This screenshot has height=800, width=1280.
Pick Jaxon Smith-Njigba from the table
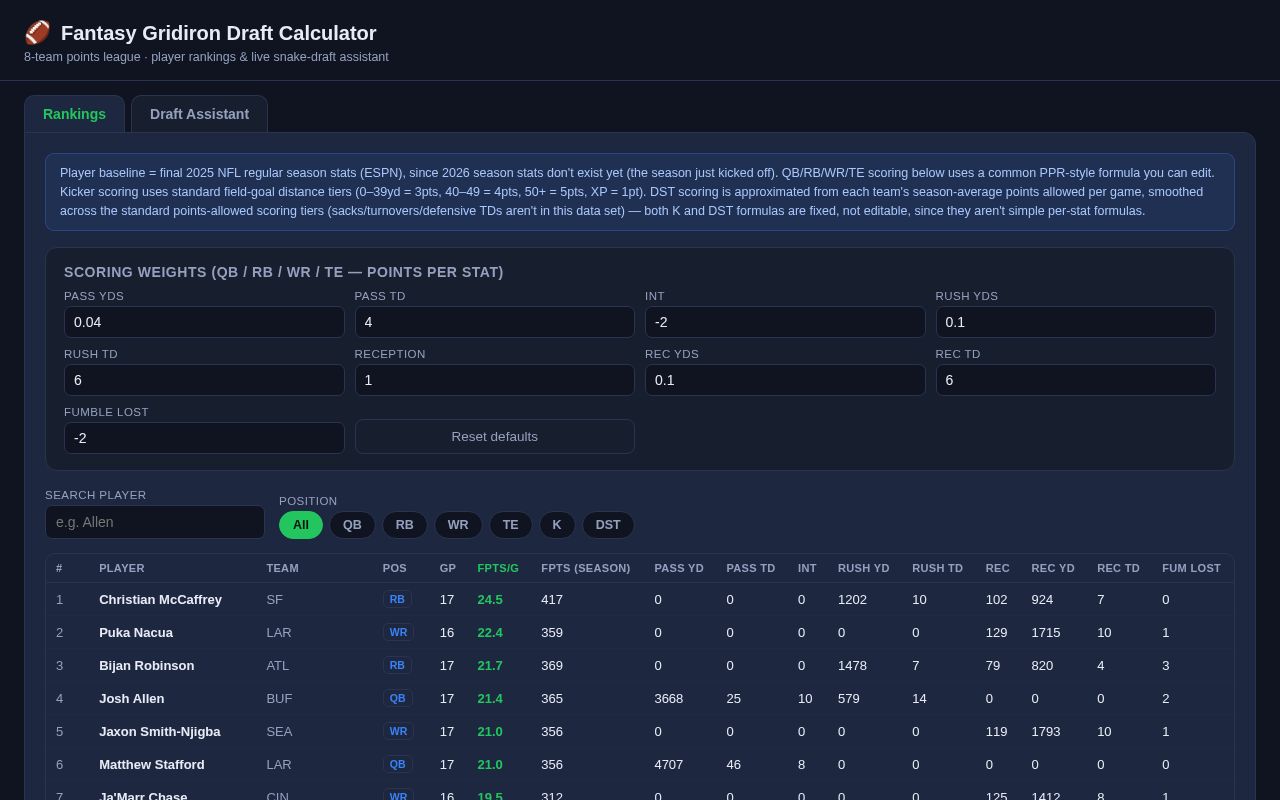(x=160, y=732)
